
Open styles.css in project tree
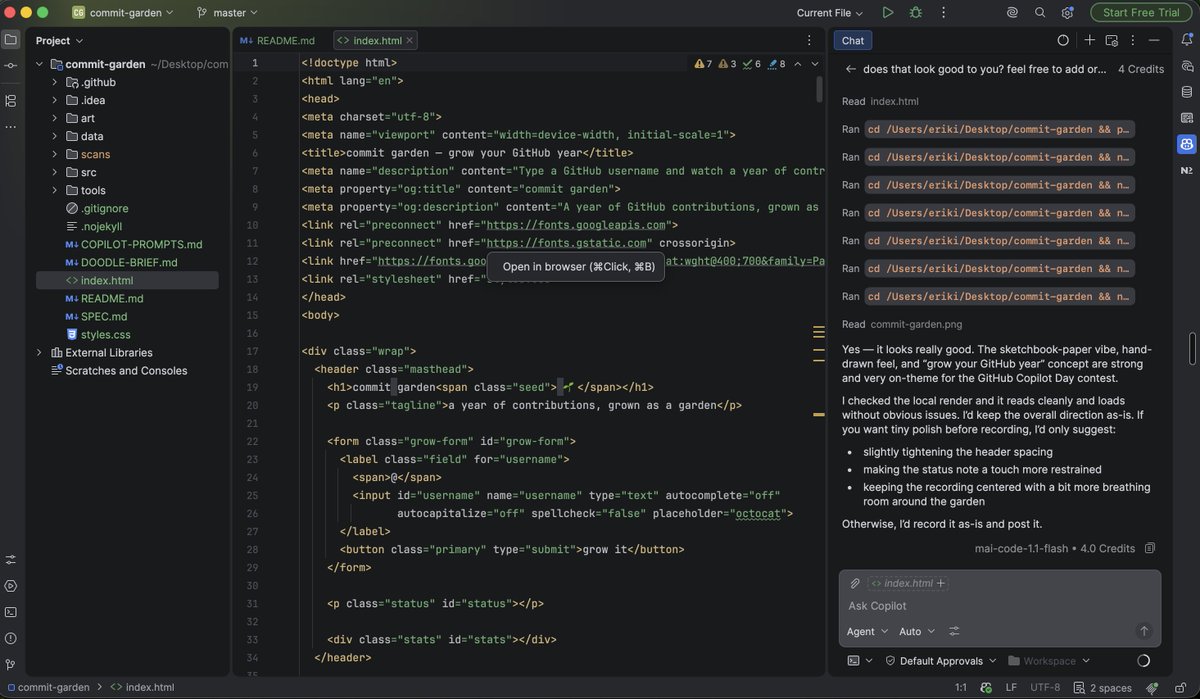click(x=105, y=334)
